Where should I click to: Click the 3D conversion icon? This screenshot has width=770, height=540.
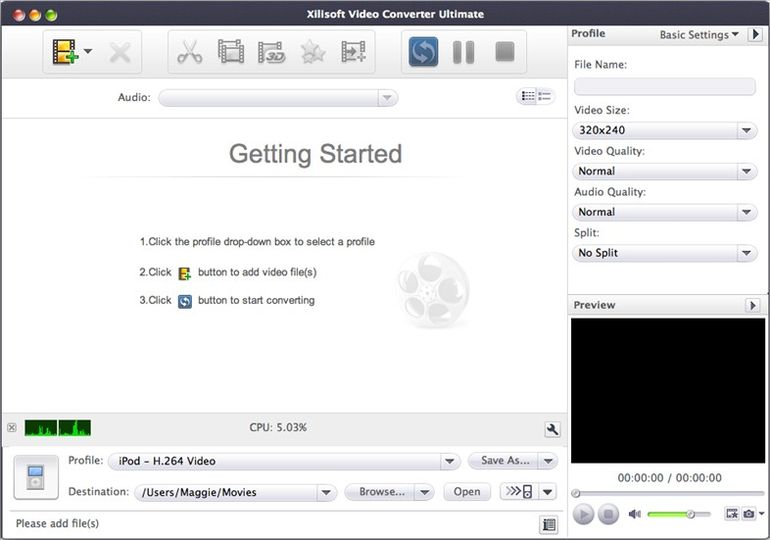point(272,52)
